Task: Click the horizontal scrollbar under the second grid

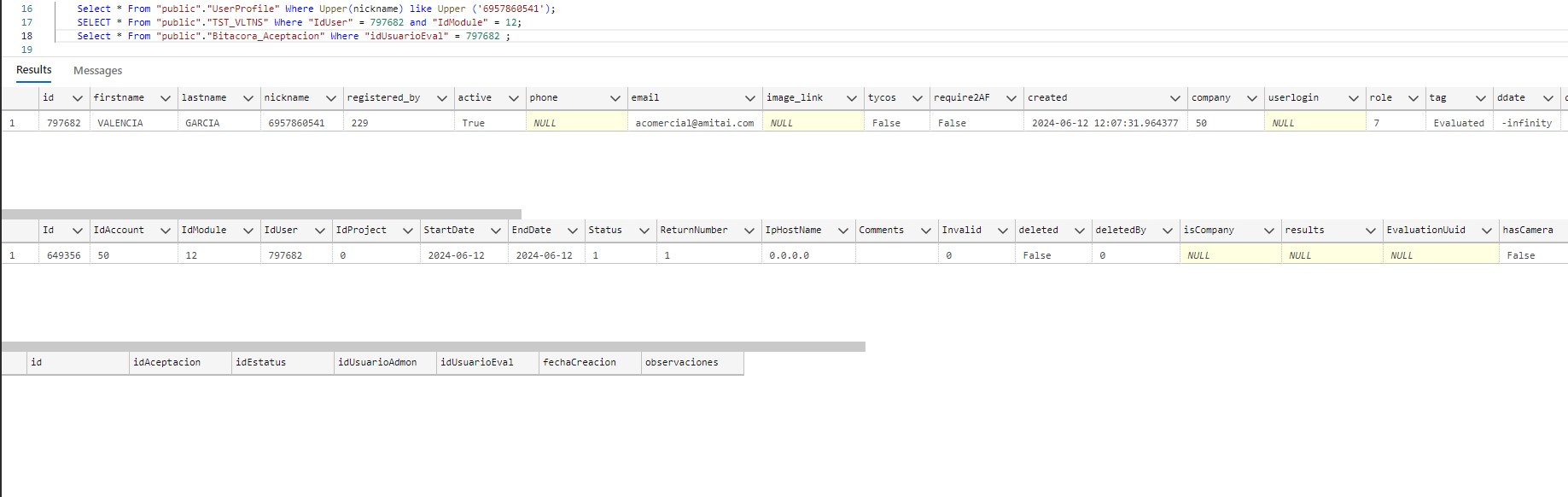Action: [433, 347]
